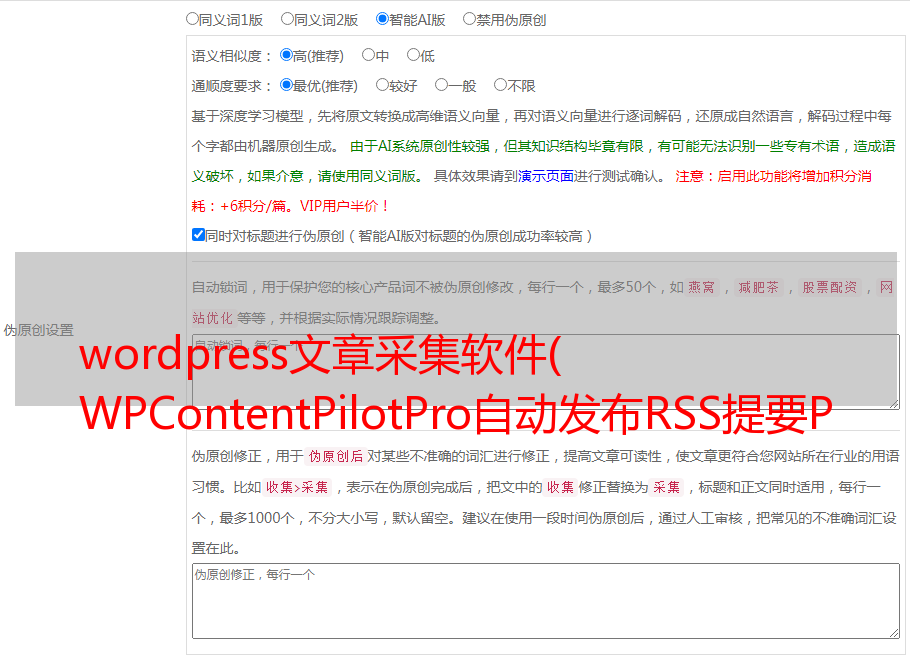Viewport: 911px width, 658px height.
Task: Select the 同义词2版 radio option
Action: [287, 19]
